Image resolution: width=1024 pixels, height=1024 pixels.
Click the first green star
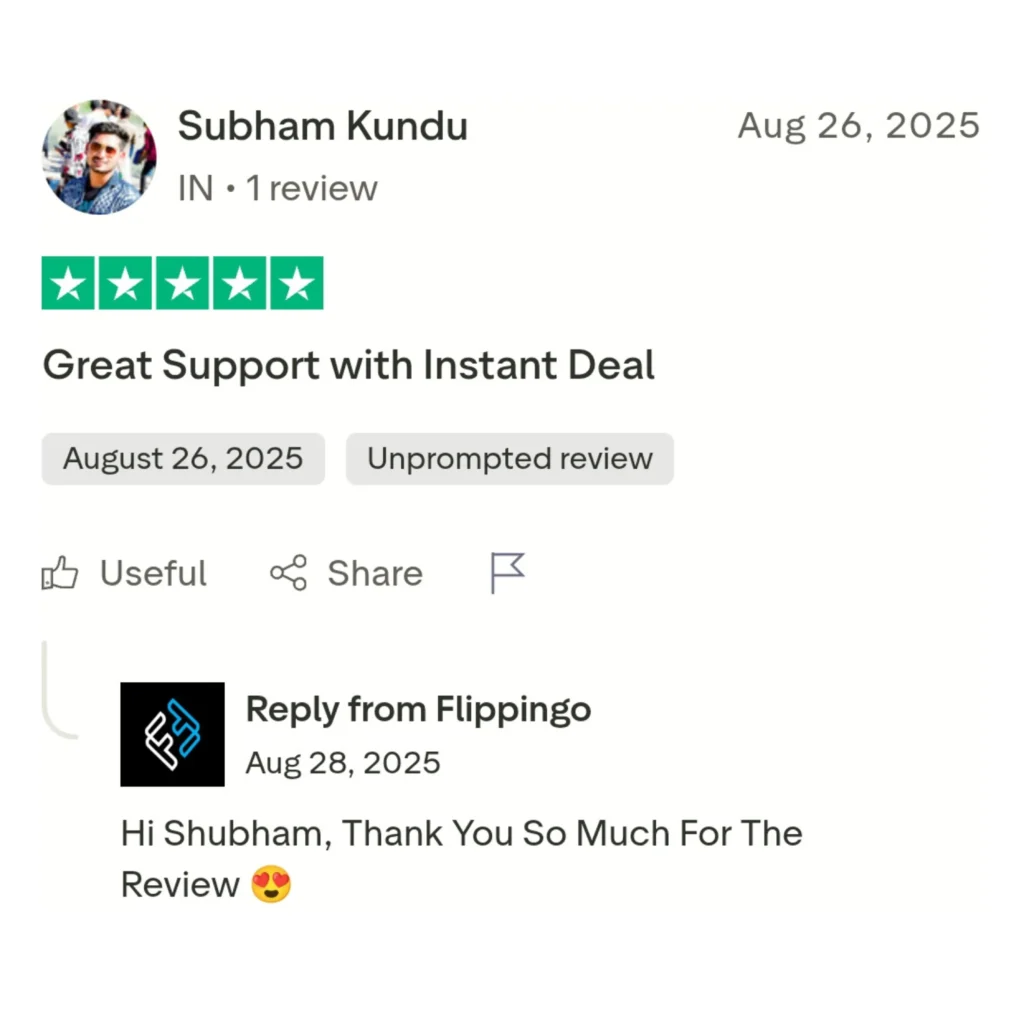pyautogui.click(x=68, y=284)
